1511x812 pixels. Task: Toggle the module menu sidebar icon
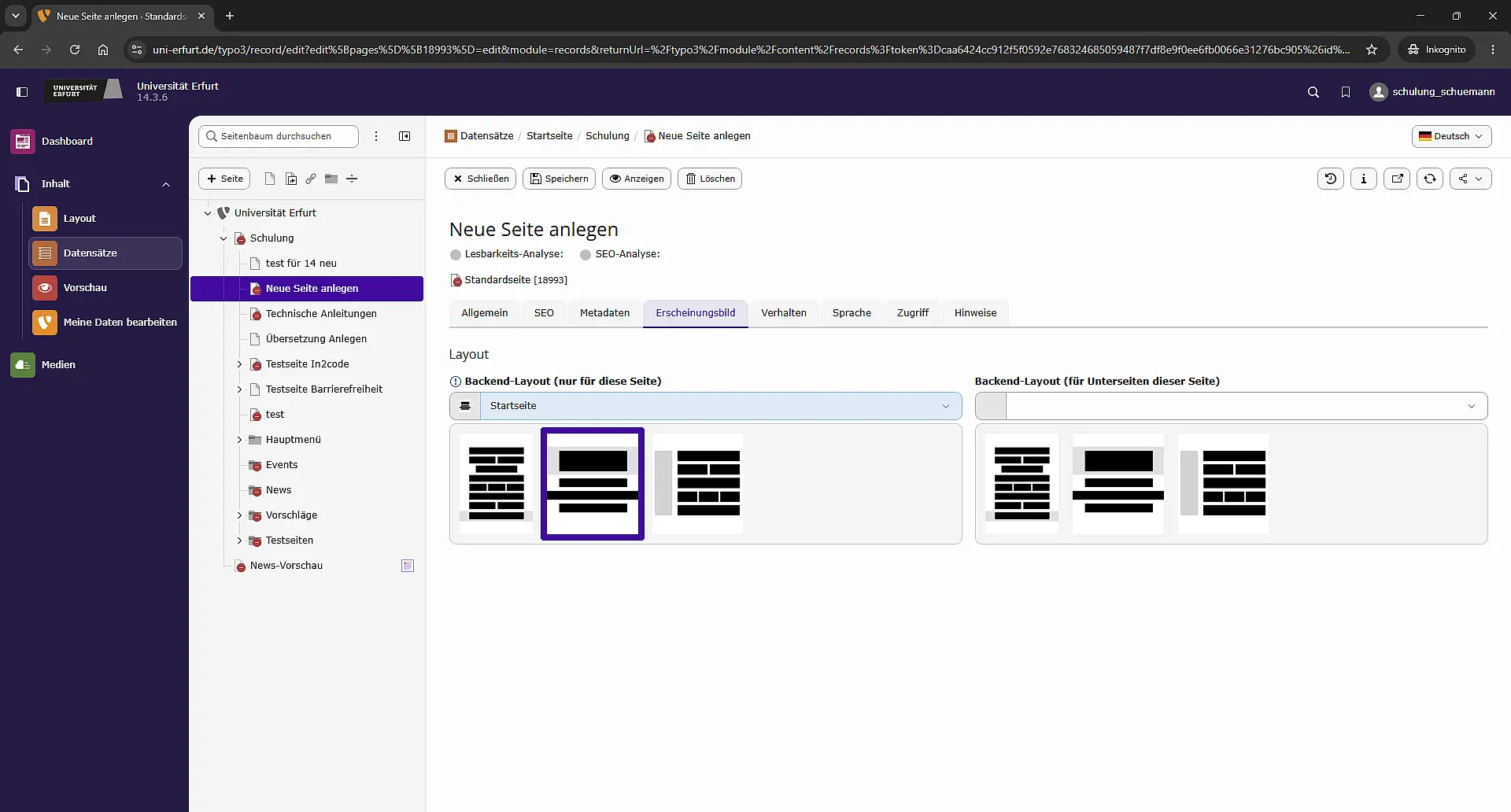(x=22, y=92)
